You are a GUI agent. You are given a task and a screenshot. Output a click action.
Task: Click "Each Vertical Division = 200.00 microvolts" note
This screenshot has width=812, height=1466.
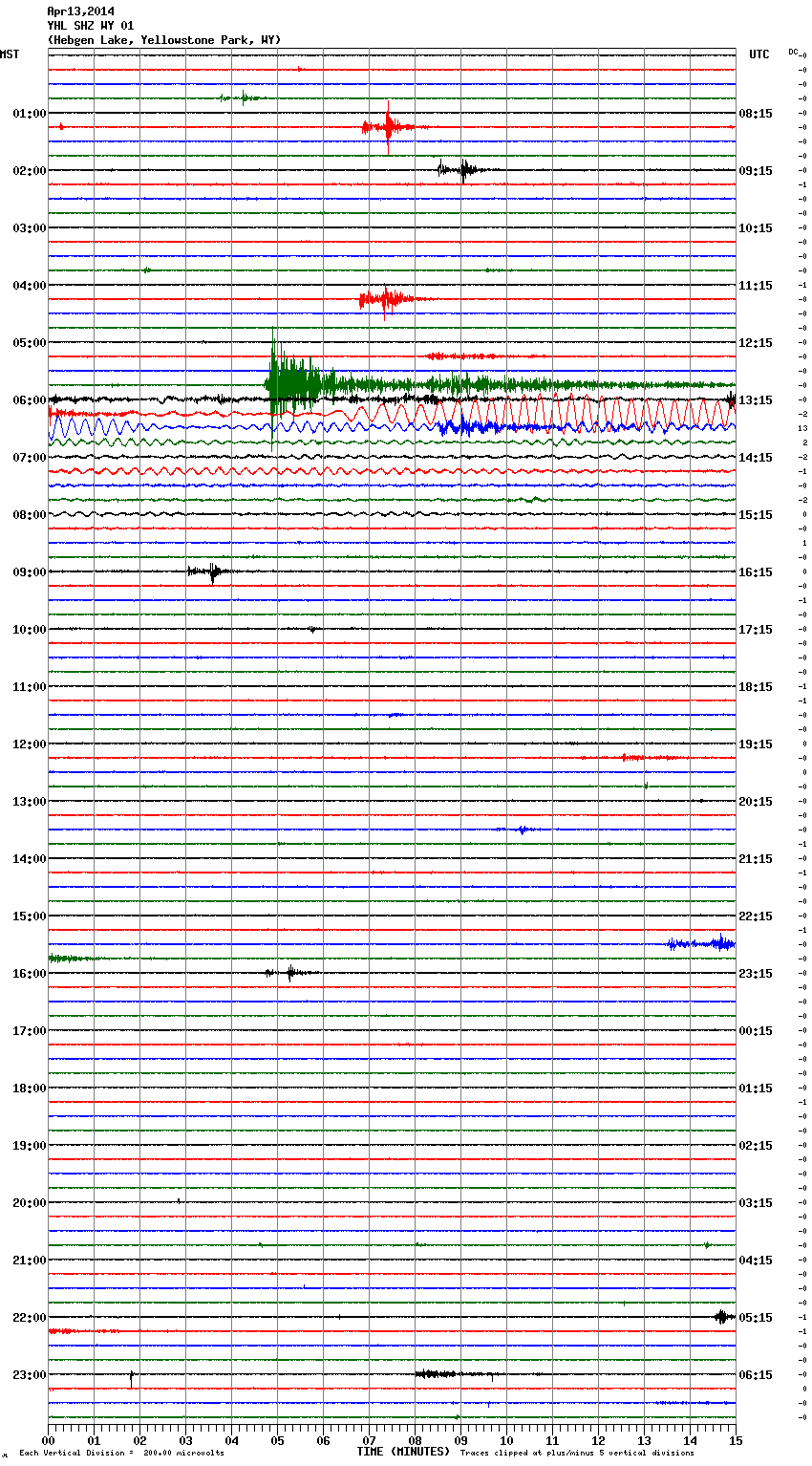tap(121, 1453)
